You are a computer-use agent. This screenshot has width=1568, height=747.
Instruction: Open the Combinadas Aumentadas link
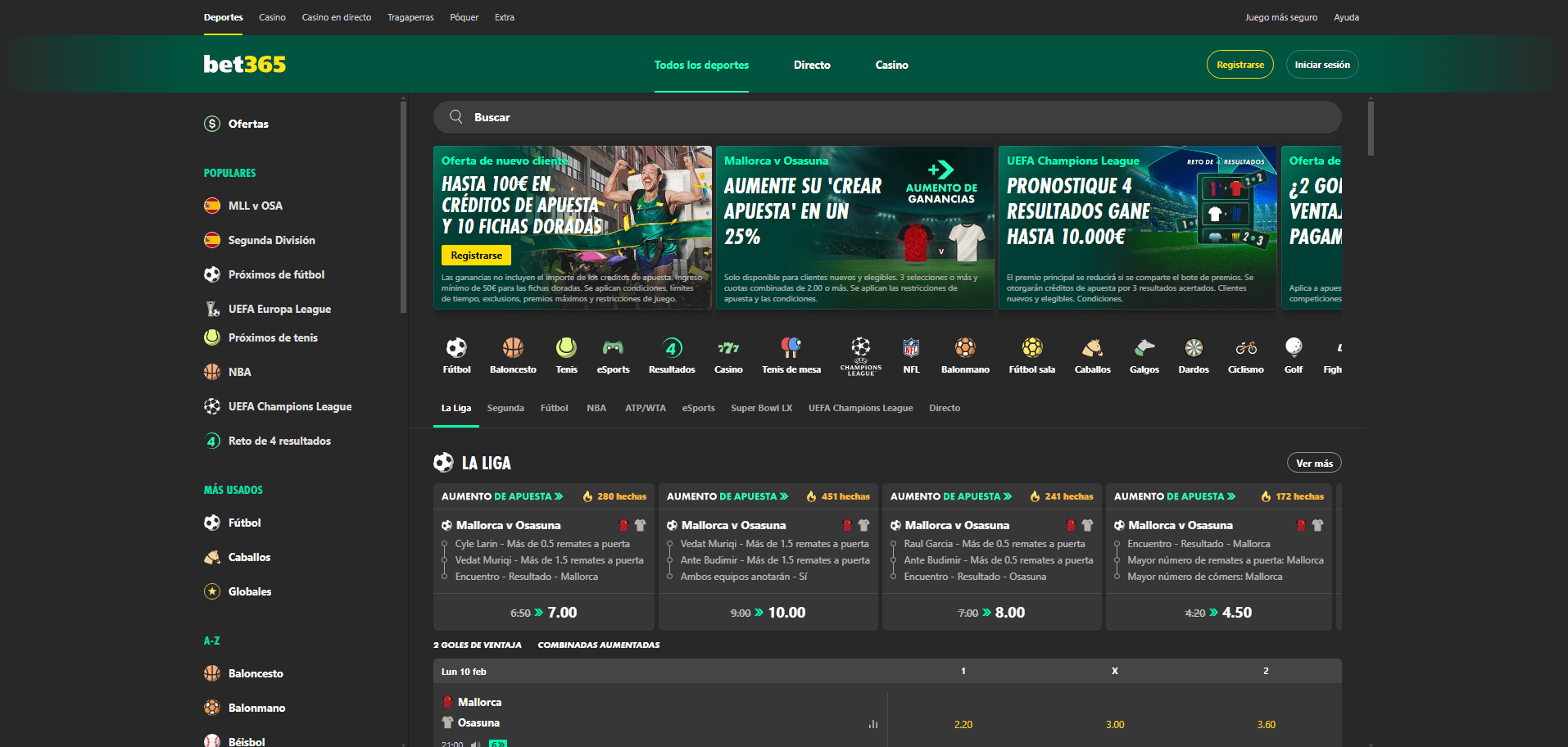(x=598, y=645)
